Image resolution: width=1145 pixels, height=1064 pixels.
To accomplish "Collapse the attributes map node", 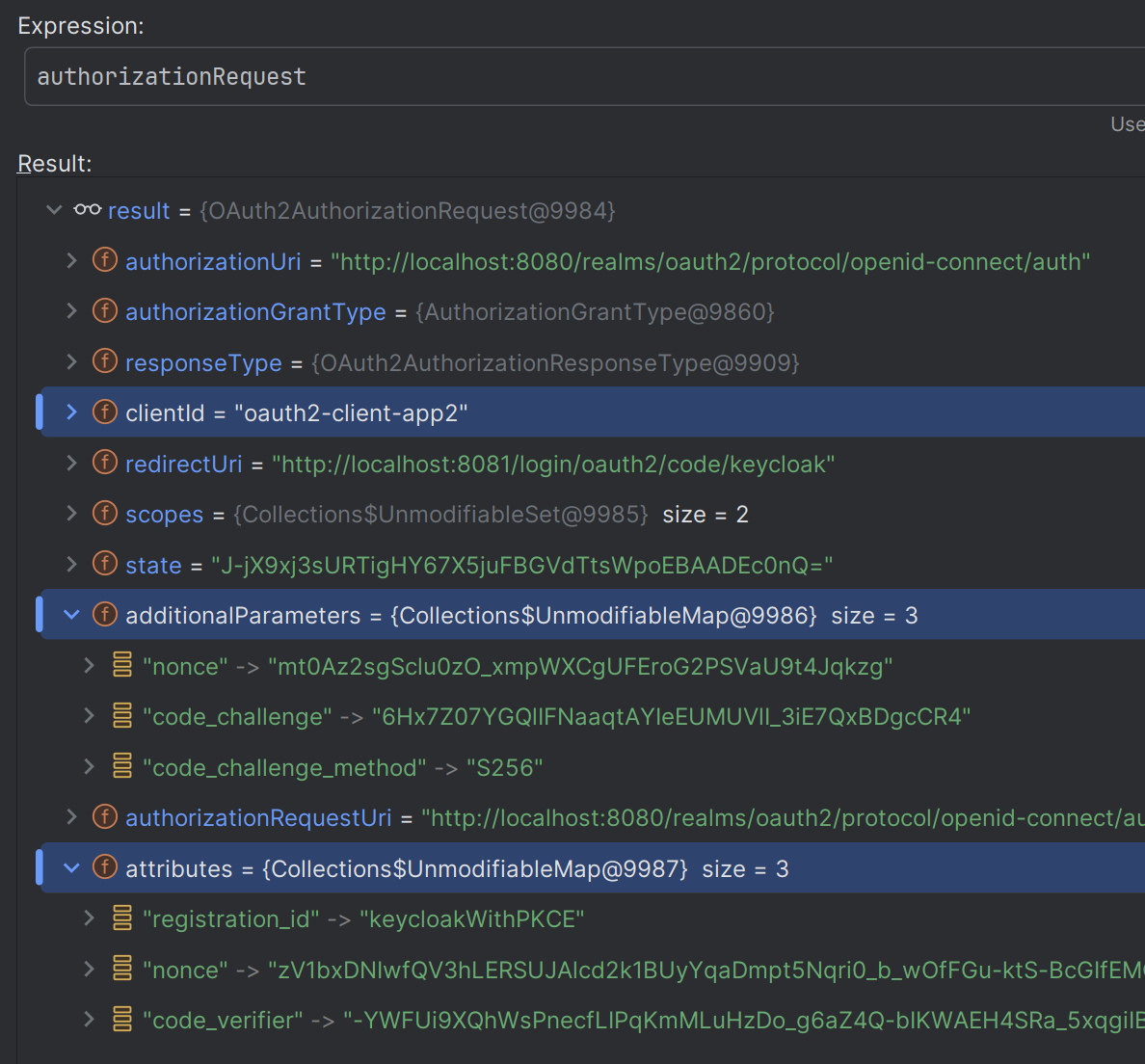I will 71,868.
